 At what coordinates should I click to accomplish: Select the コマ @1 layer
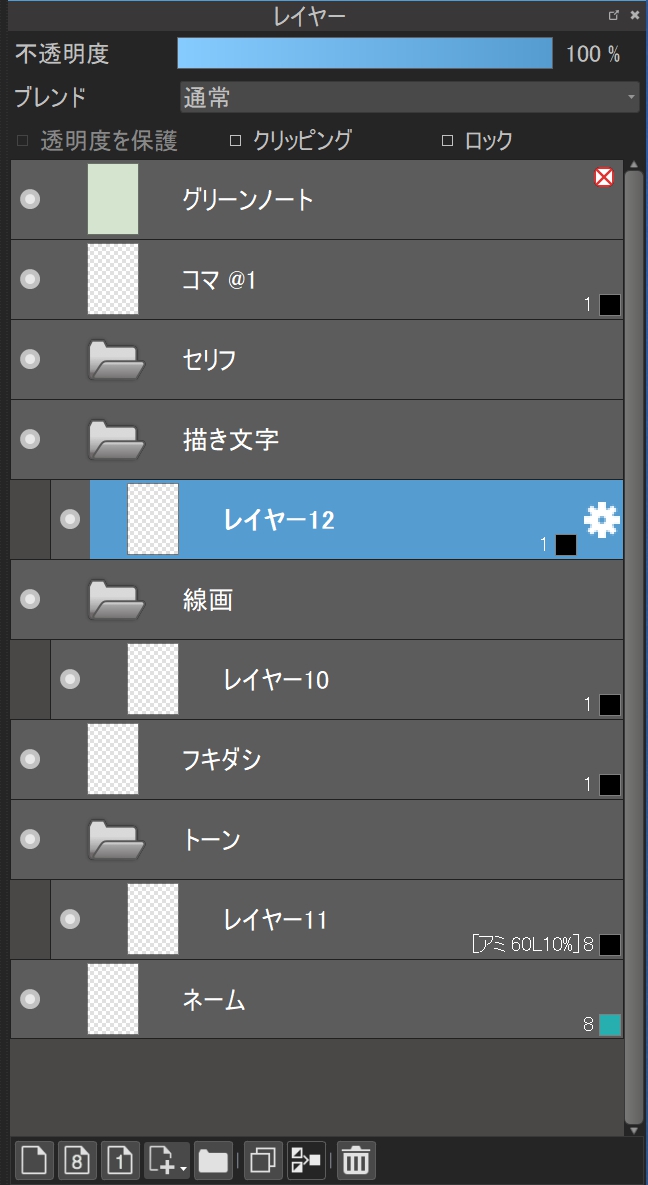(300, 280)
